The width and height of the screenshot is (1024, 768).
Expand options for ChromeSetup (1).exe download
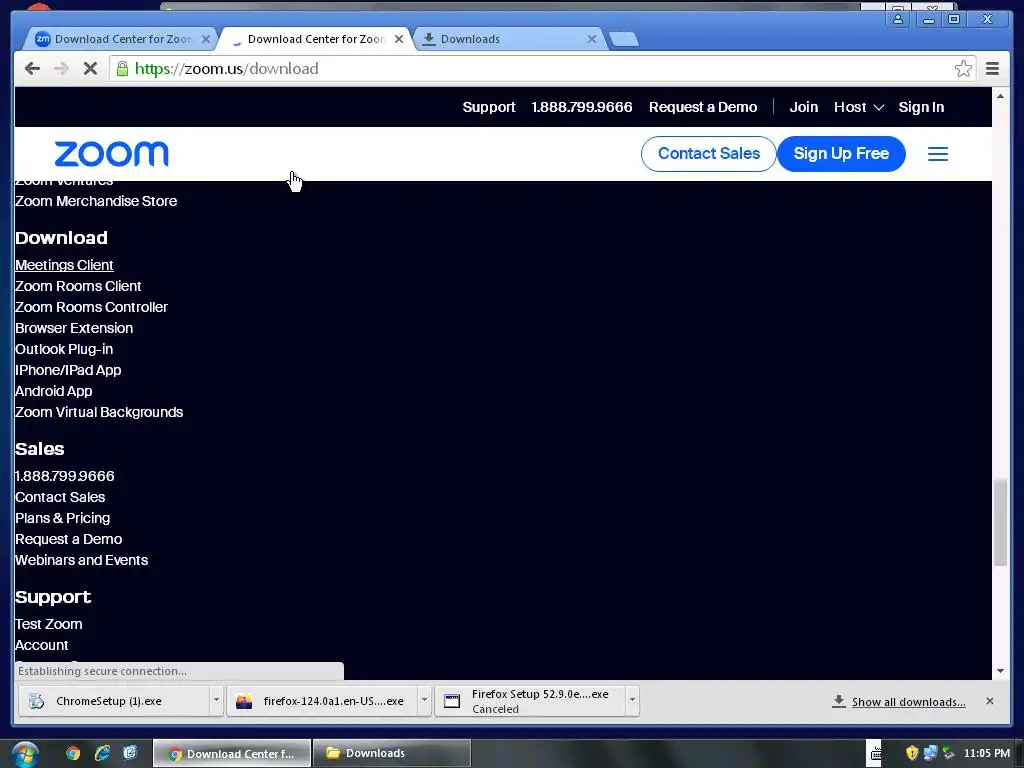216,700
